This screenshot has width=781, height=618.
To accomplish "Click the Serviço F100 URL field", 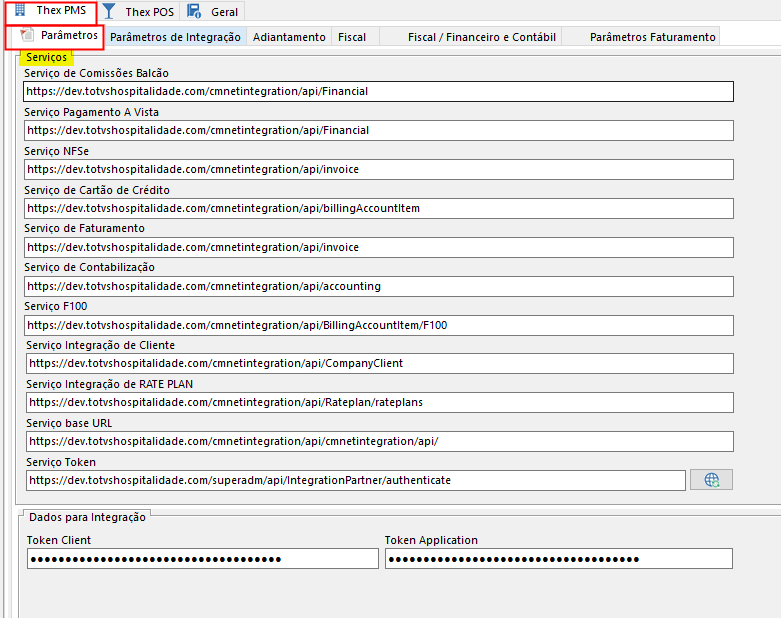I will [x=379, y=325].
